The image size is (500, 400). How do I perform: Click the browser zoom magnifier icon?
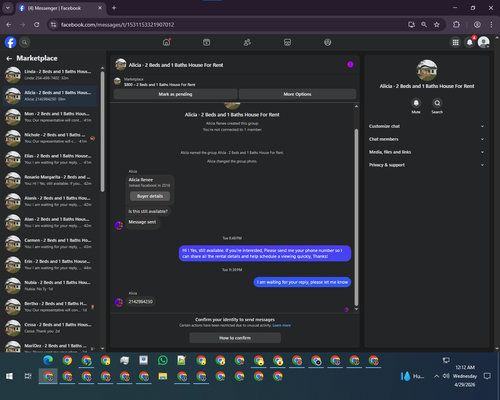coord(424,25)
